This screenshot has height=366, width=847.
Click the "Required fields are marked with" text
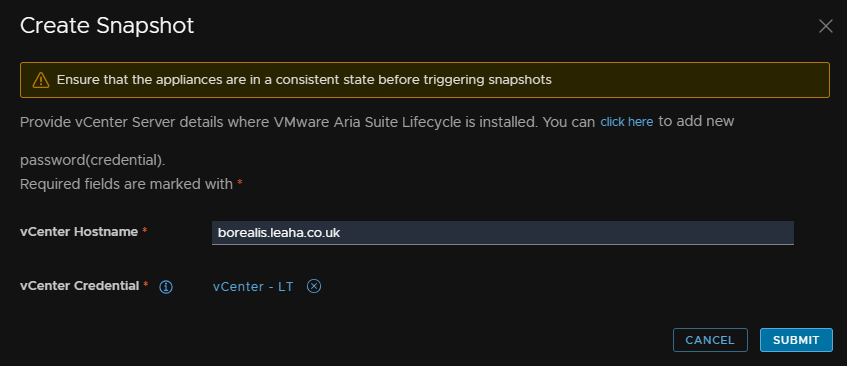pos(126,184)
